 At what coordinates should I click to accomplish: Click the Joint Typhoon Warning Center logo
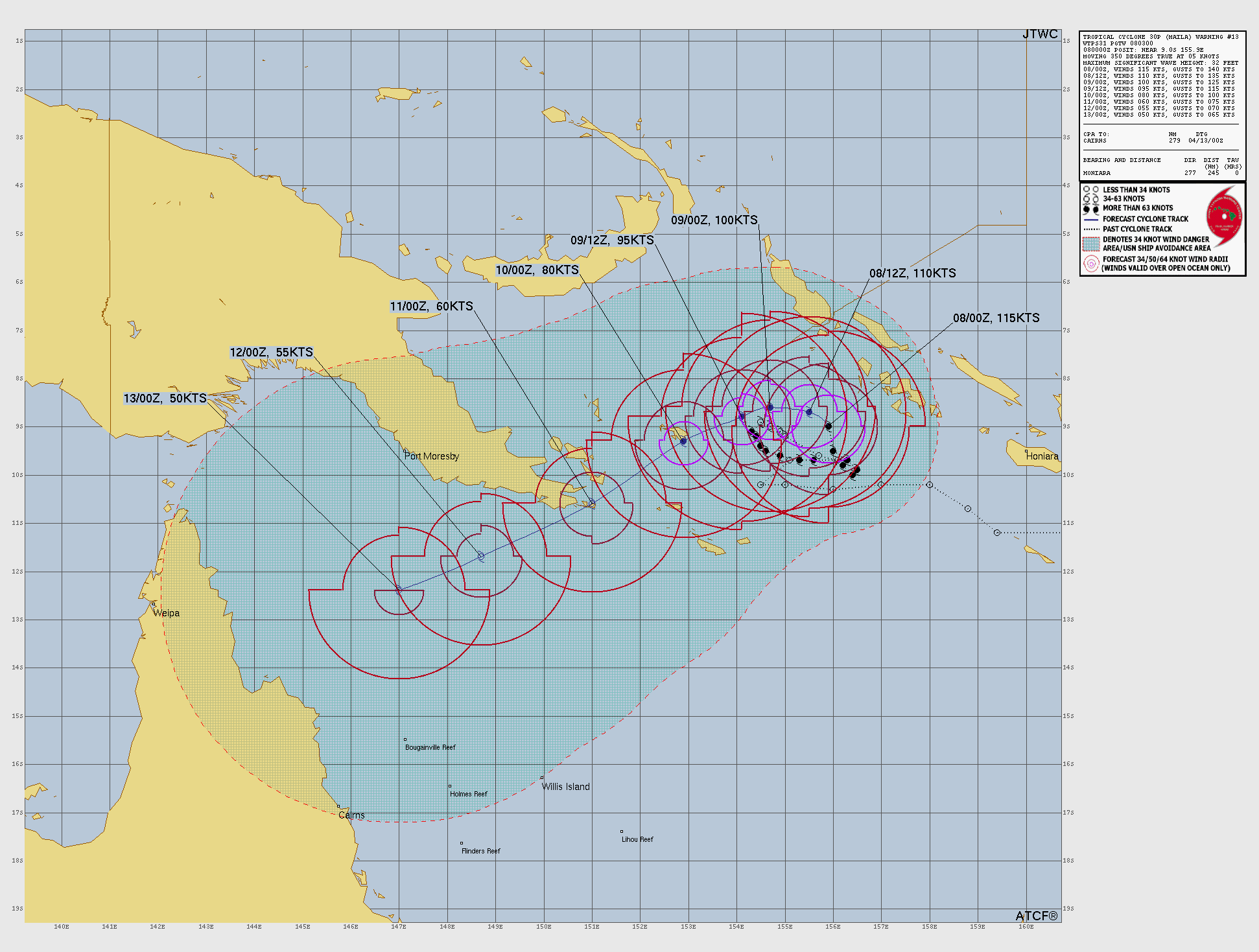coord(1224,215)
